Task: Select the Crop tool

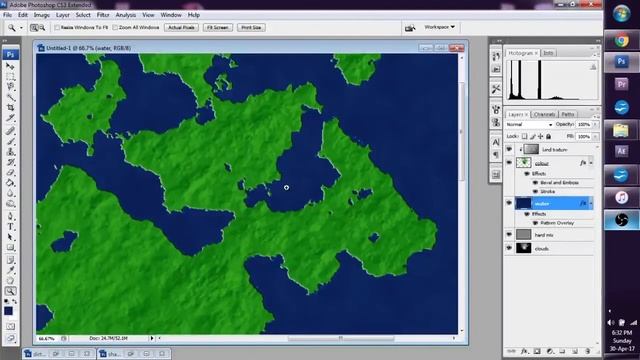Action: pos(10,108)
